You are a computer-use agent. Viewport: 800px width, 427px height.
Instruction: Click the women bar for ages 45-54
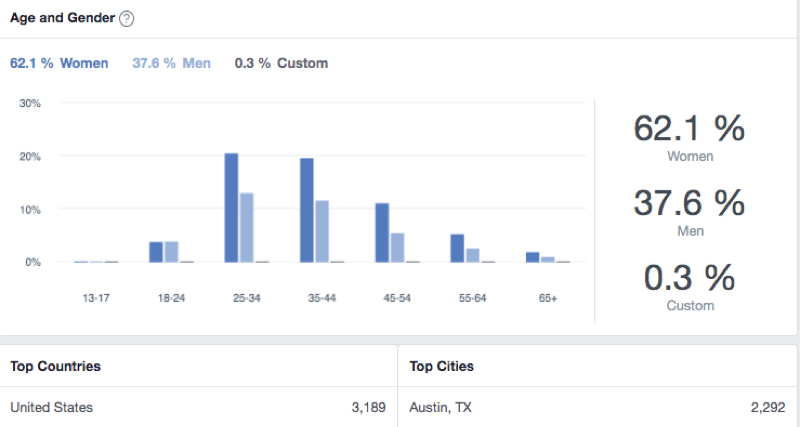[382, 233]
